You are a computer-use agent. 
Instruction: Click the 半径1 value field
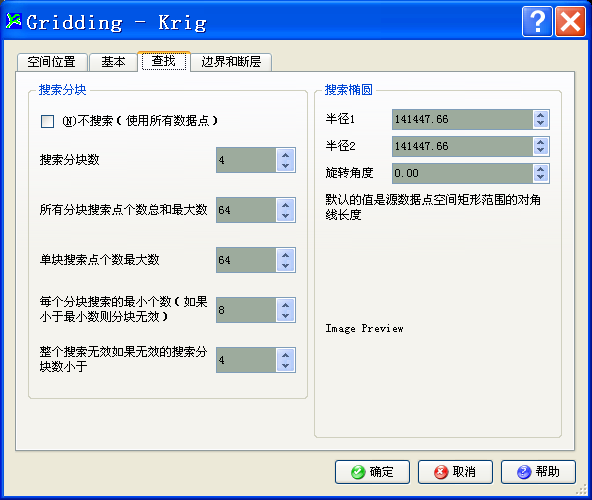(x=462, y=119)
